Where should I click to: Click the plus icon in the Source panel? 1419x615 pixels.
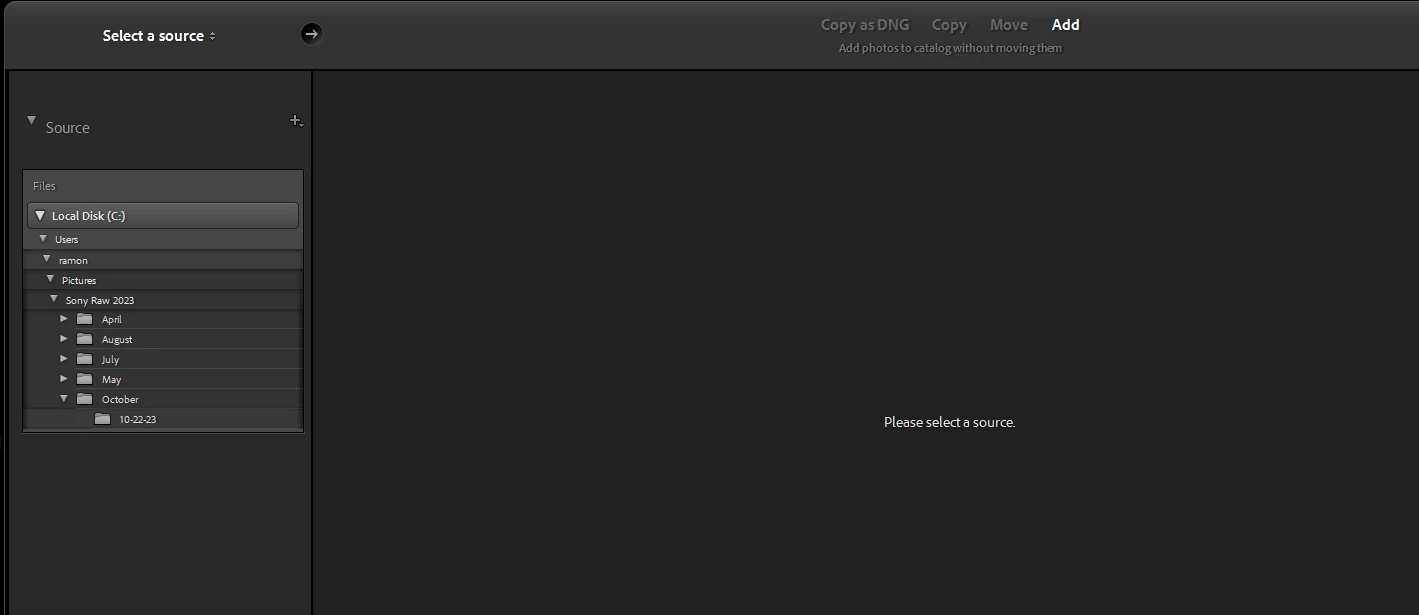[296, 121]
